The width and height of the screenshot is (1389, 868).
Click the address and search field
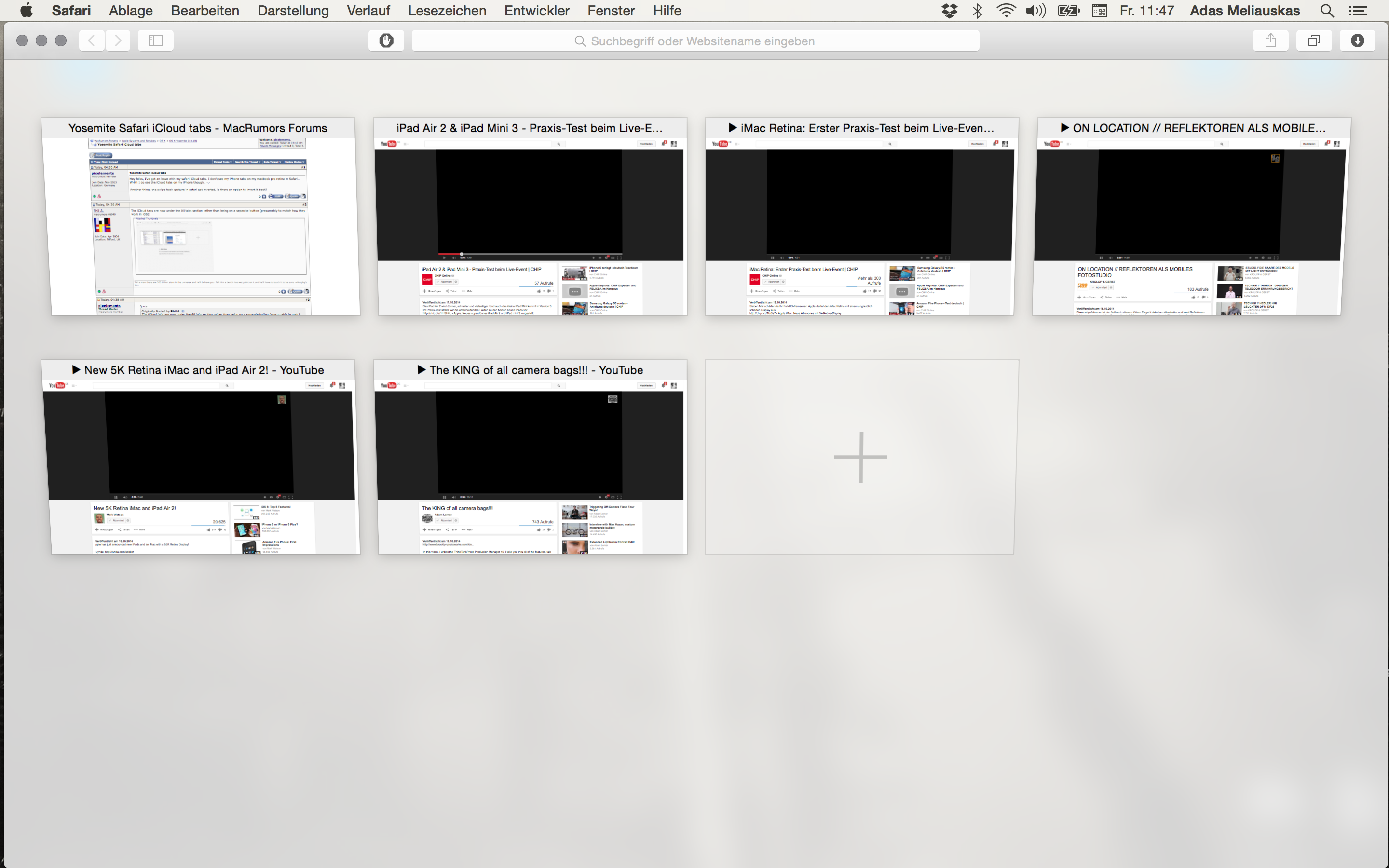pyautogui.click(x=695, y=41)
